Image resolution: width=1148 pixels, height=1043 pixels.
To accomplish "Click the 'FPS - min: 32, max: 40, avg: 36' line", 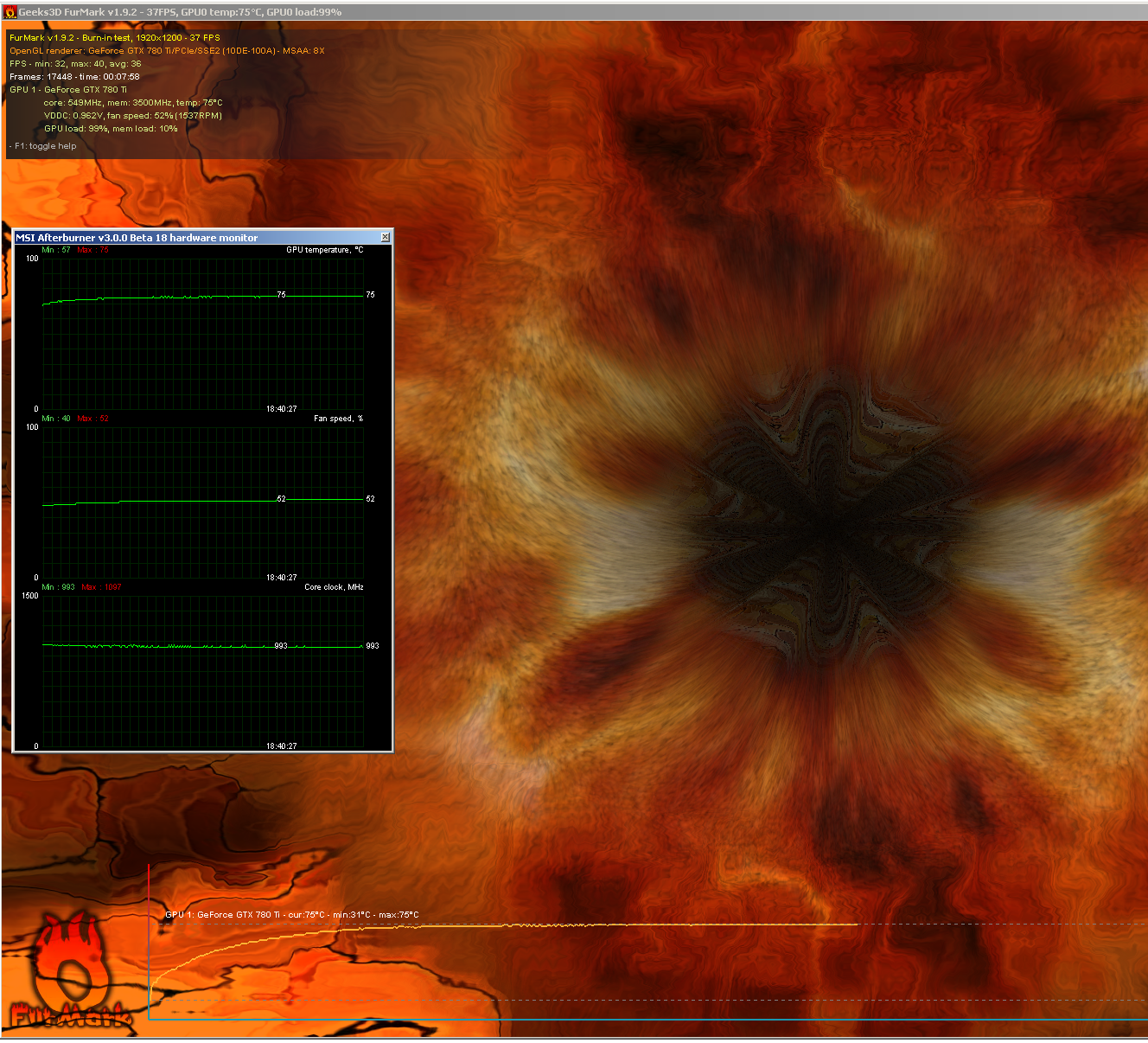I will [x=75, y=64].
